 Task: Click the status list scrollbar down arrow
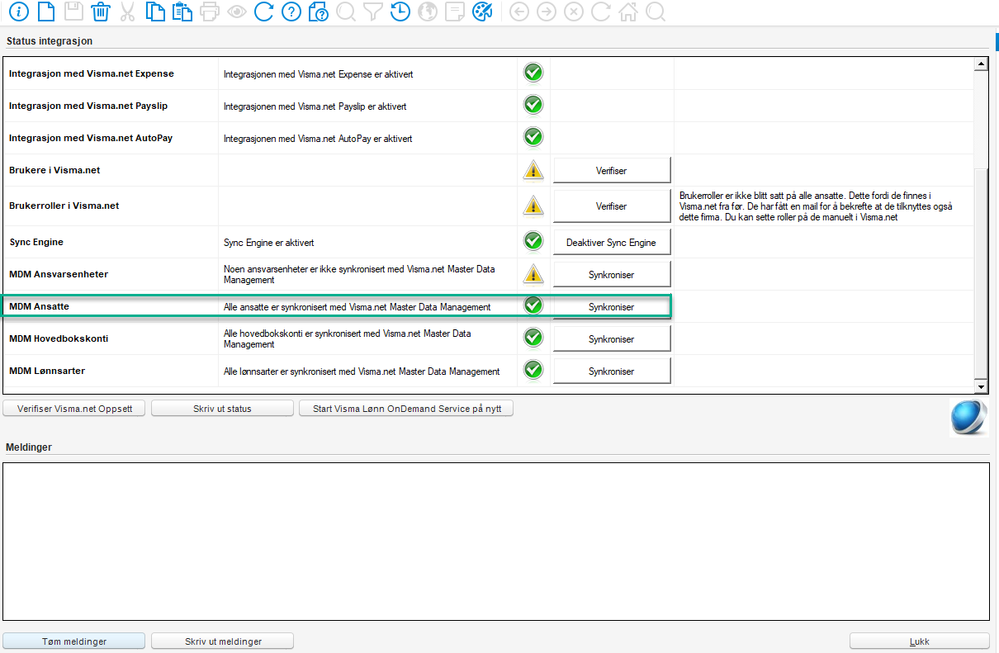click(981, 386)
